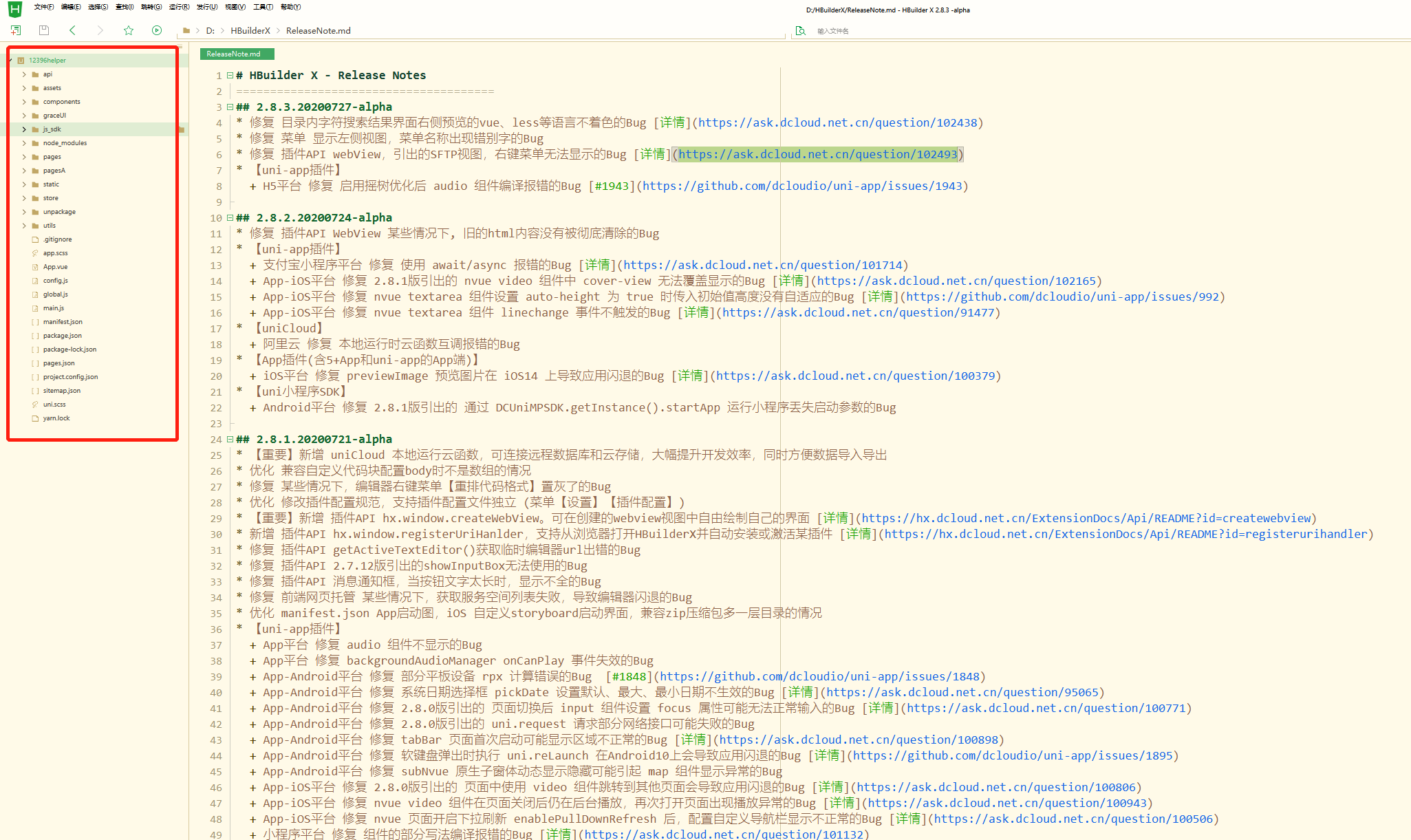
Task: Open the 文件(F) menu
Action: pos(43,7)
